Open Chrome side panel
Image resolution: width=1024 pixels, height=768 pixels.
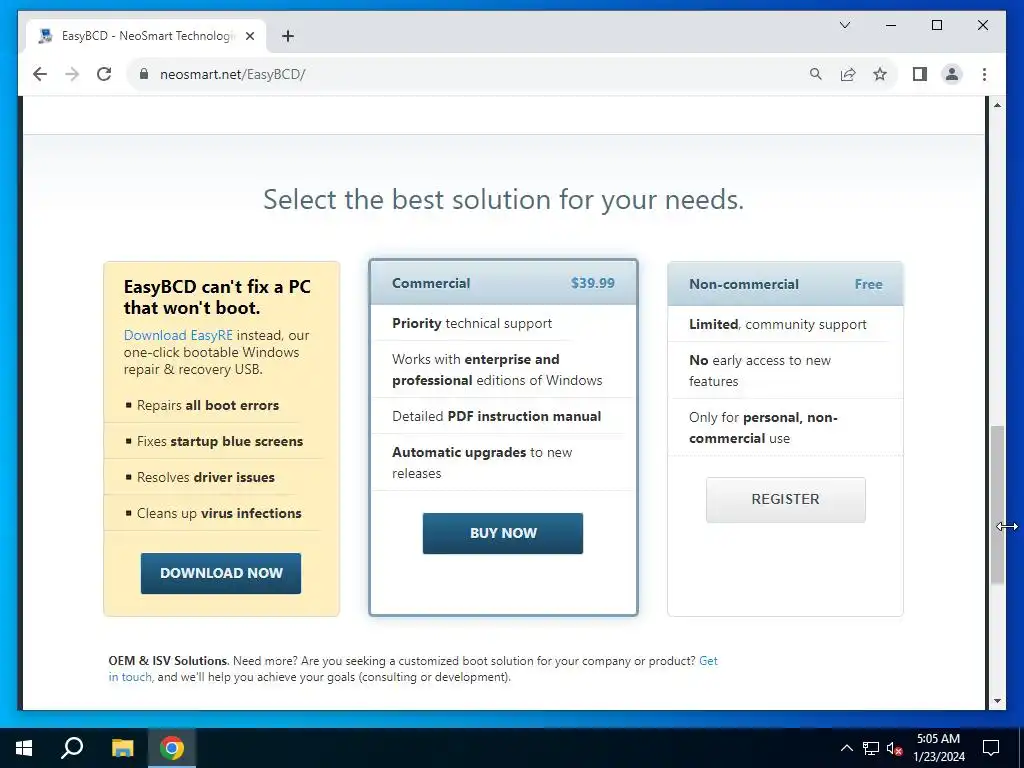point(920,74)
